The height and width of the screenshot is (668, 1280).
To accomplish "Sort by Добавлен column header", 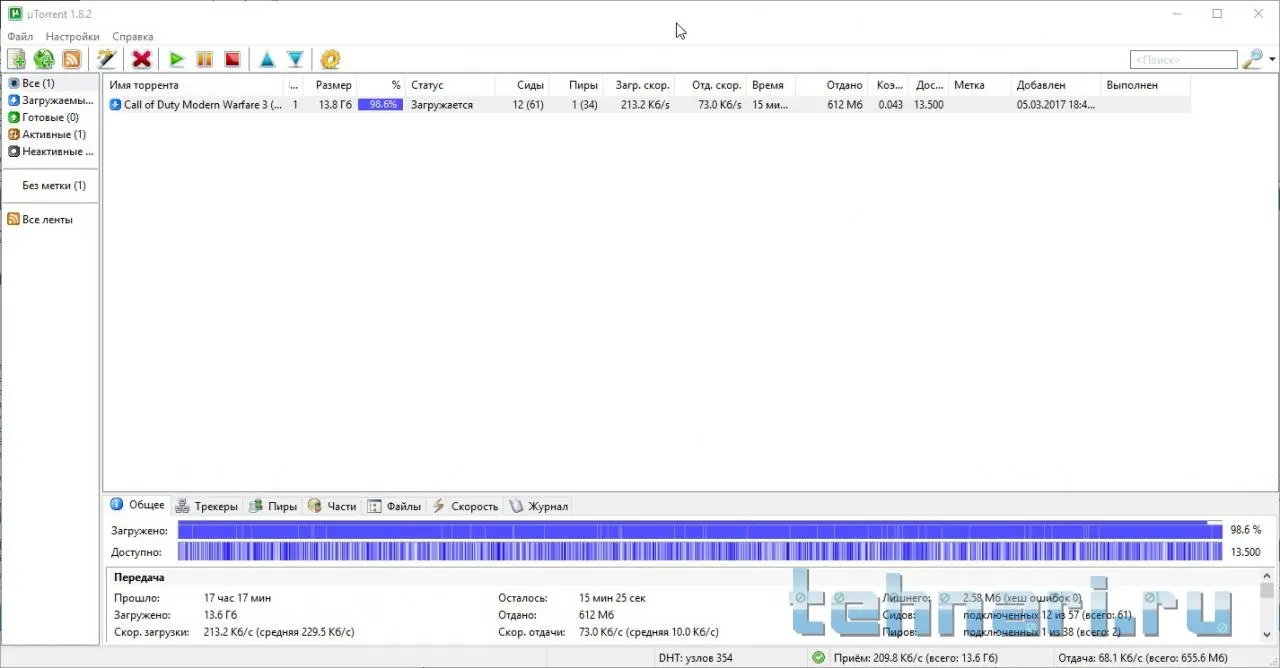I will pyautogui.click(x=1056, y=85).
